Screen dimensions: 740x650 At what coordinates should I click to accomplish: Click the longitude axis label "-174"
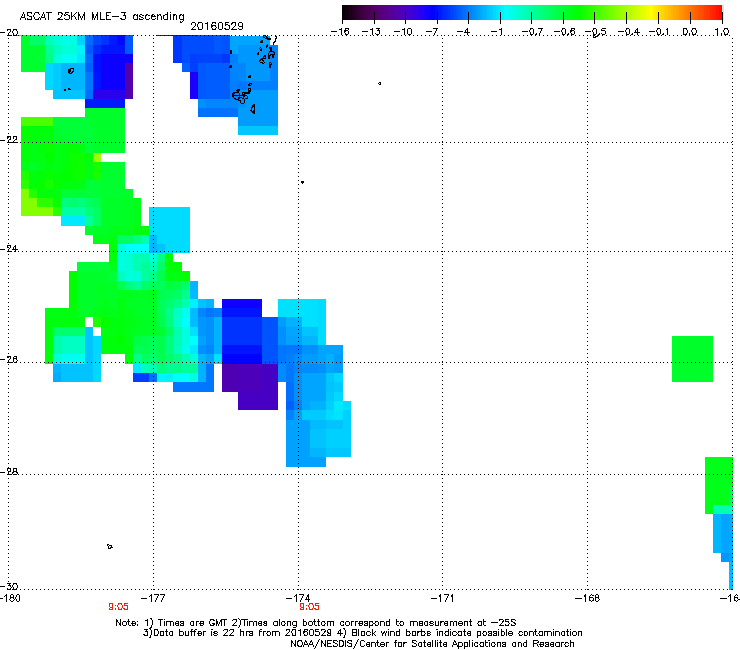[x=298, y=598]
